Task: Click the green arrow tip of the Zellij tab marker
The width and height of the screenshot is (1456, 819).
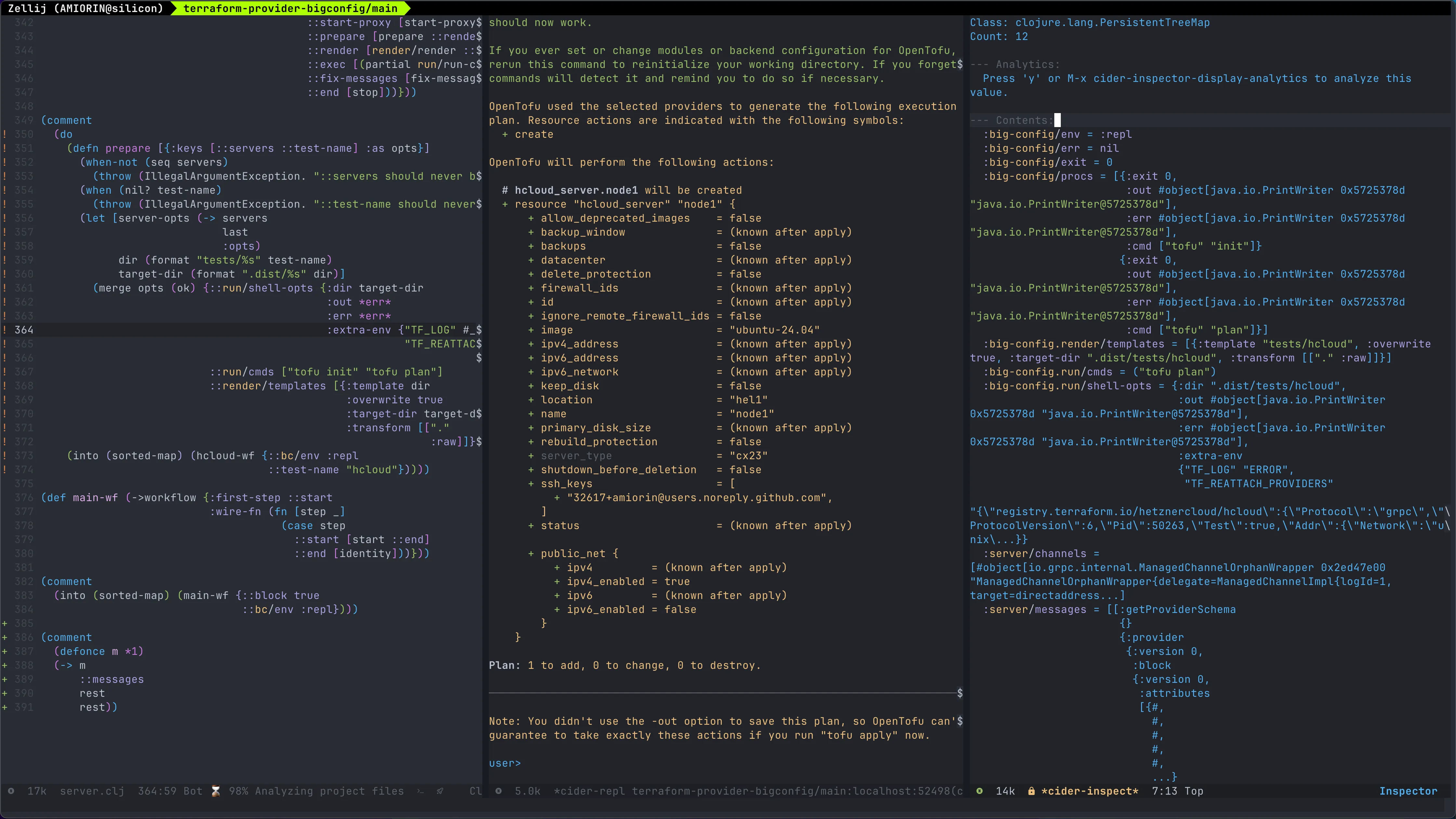Action: point(408,8)
